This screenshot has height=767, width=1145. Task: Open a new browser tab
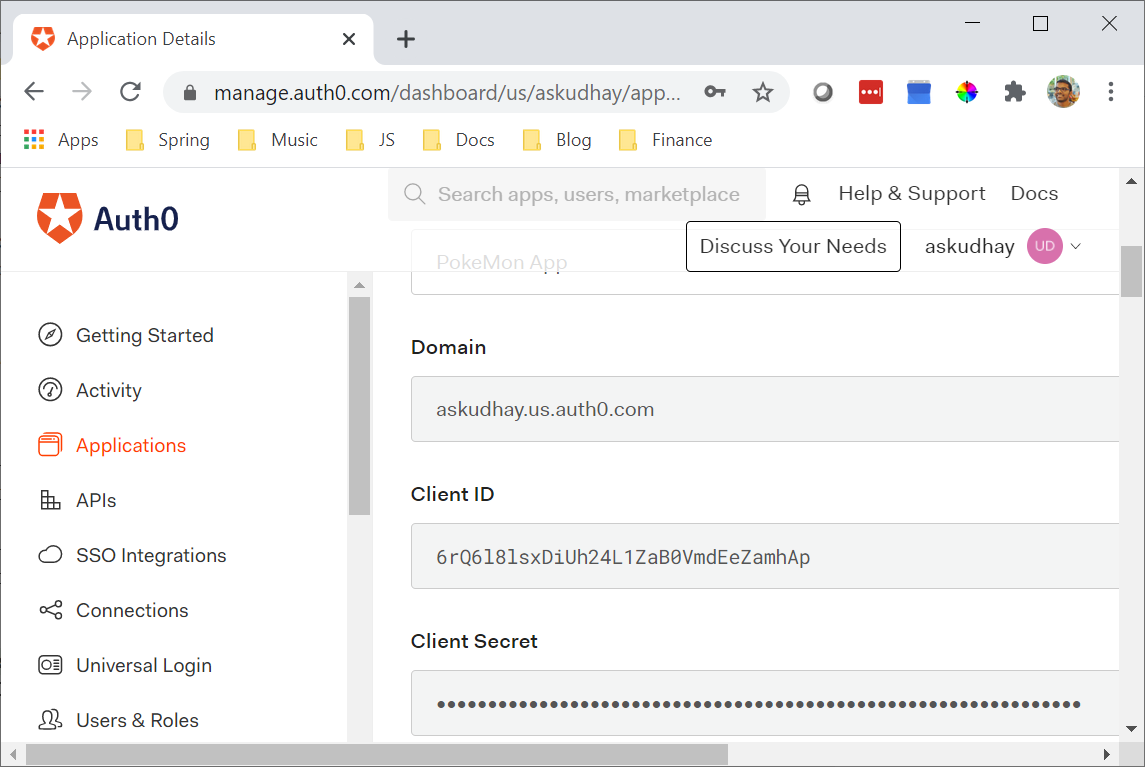pos(406,39)
